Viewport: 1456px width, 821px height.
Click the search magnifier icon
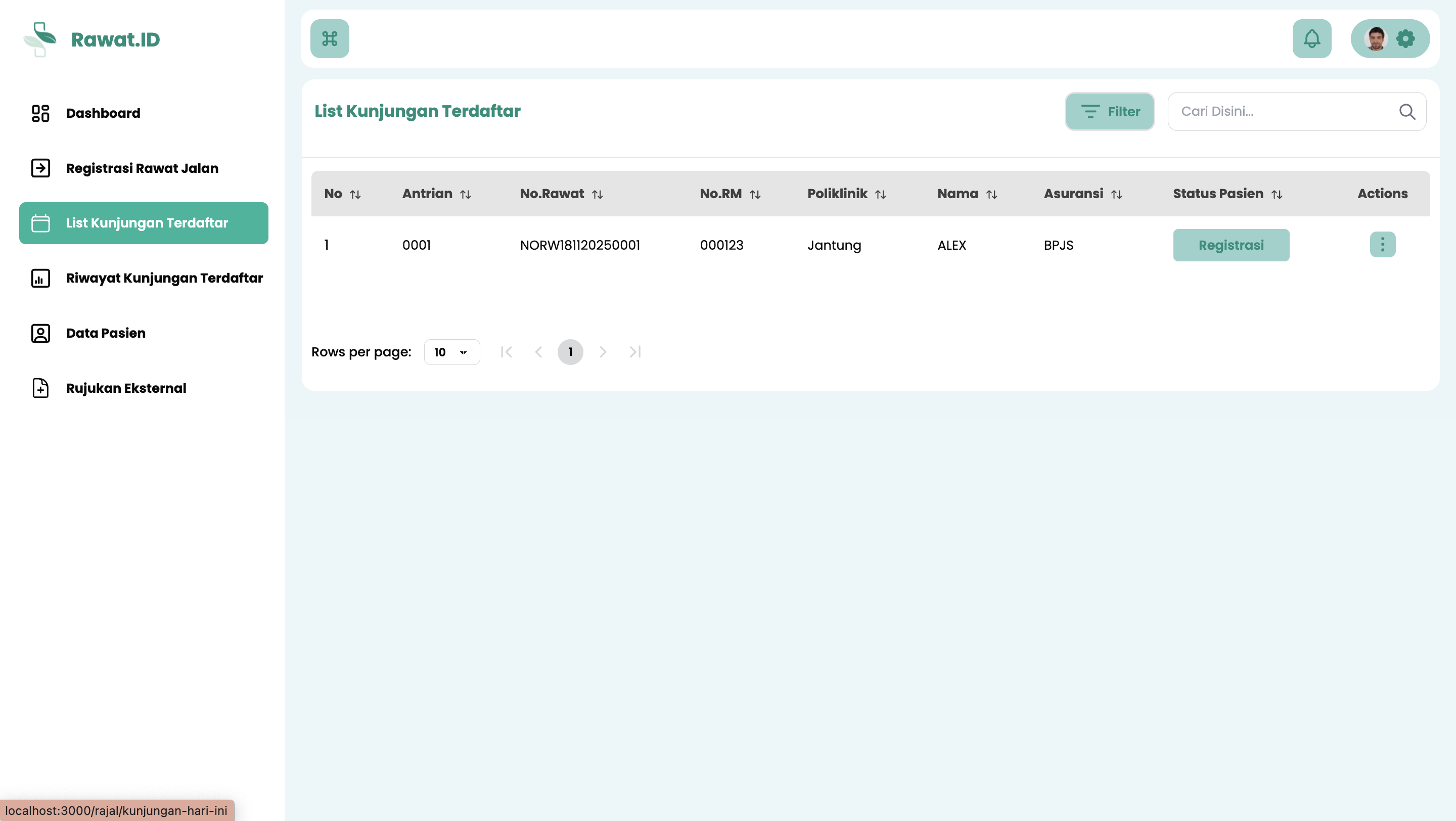click(x=1407, y=112)
